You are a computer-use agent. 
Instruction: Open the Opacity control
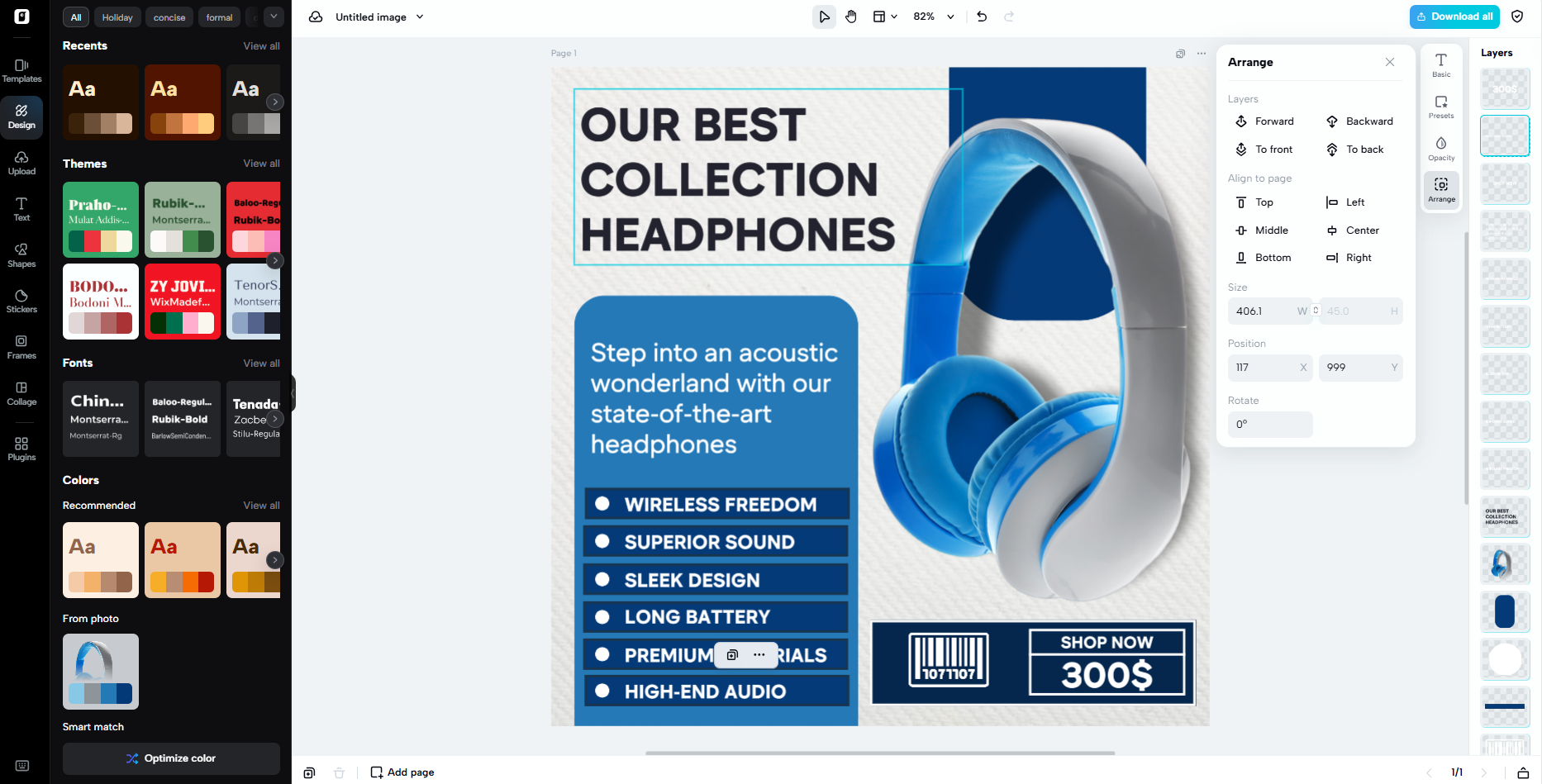1441,149
